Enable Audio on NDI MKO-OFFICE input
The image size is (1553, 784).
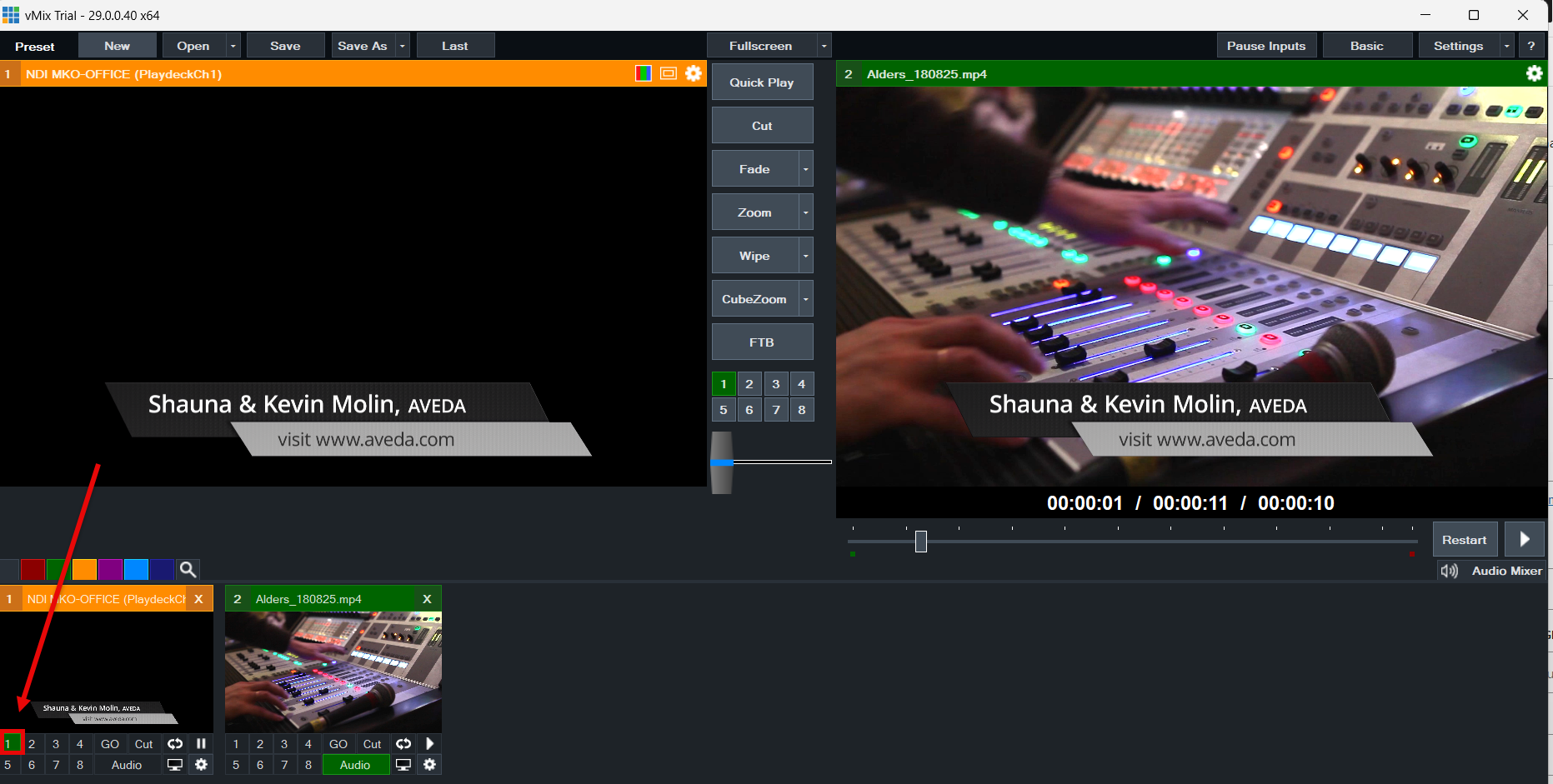click(x=127, y=765)
